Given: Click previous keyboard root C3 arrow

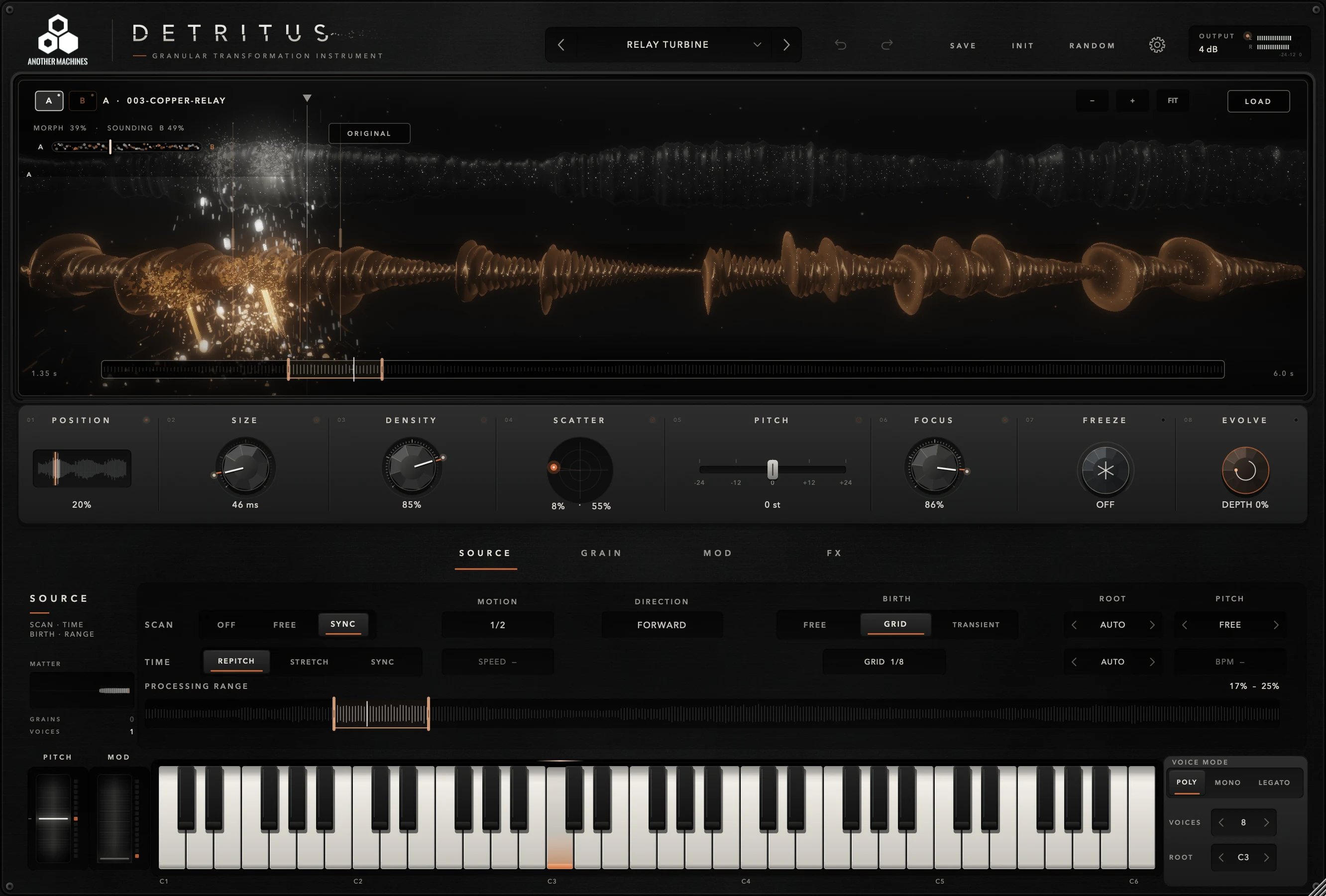Looking at the screenshot, I should [1221, 857].
